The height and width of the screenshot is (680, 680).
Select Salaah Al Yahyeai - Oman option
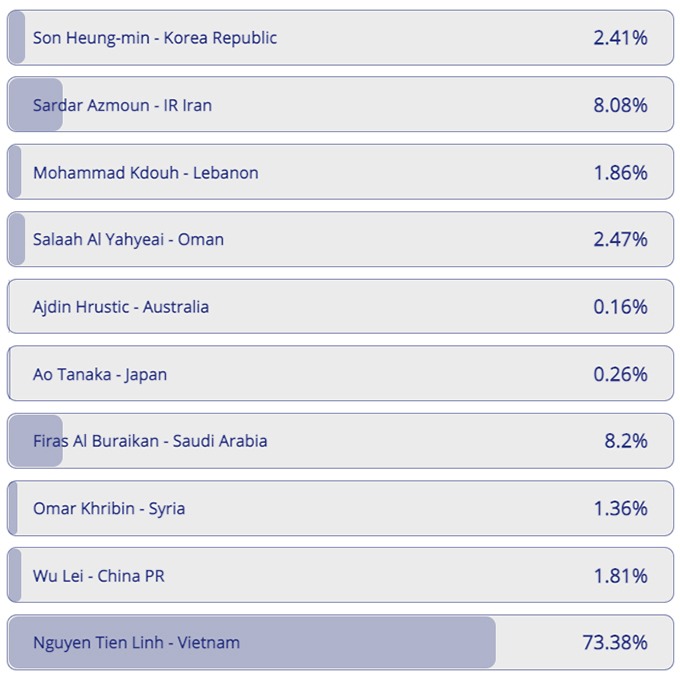click(x=128, y=239)
